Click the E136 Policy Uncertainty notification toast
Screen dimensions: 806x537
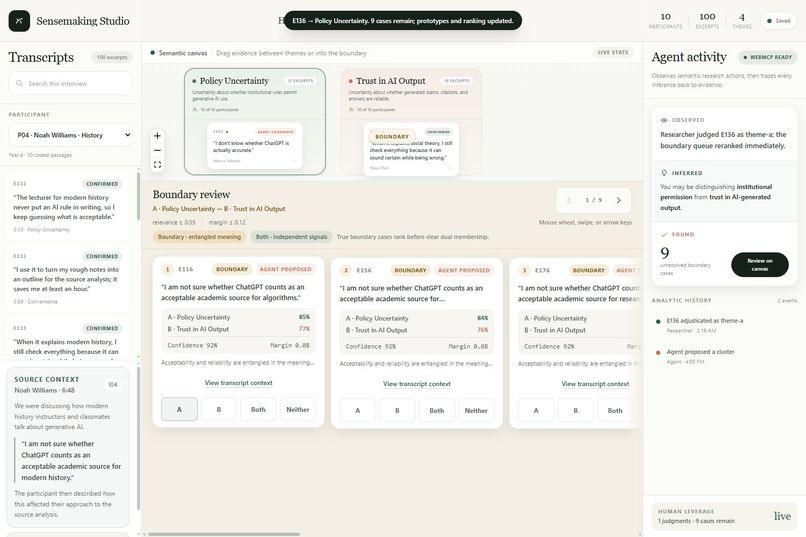tap(402, 21)
